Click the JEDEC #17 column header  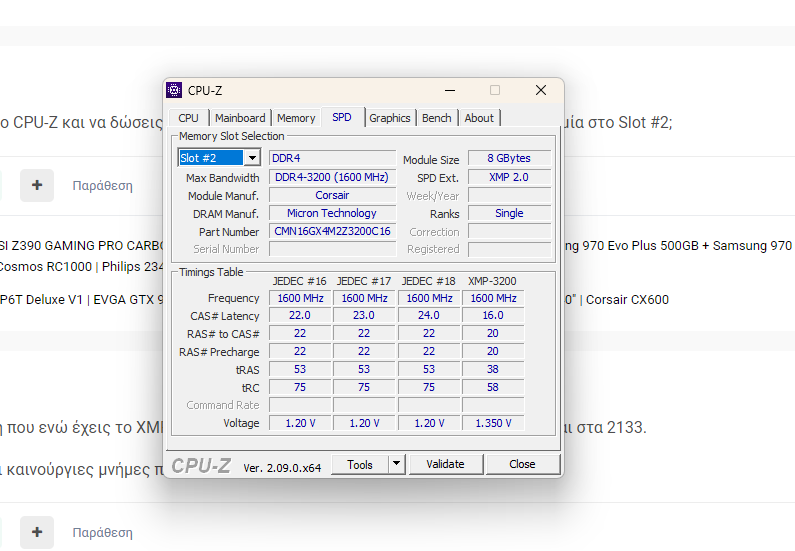(x=364, y=281)
